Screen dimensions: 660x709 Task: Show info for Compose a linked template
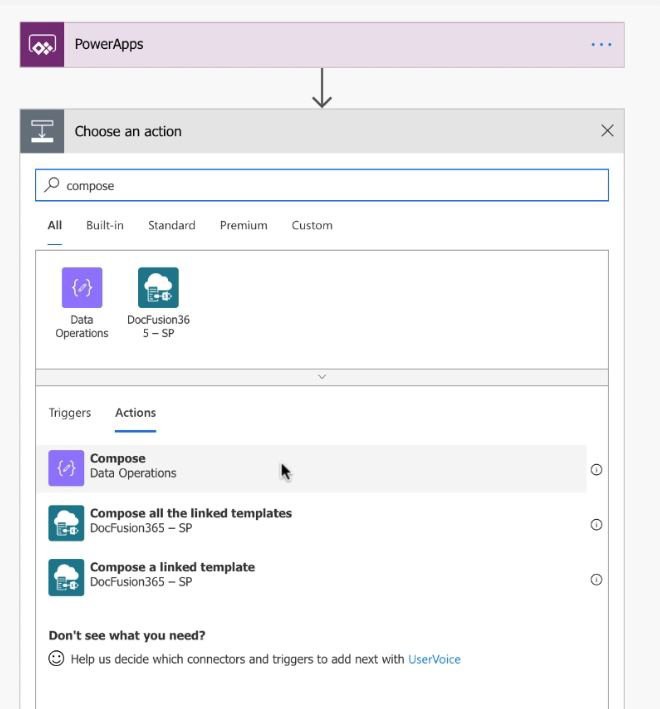(596, 580)
